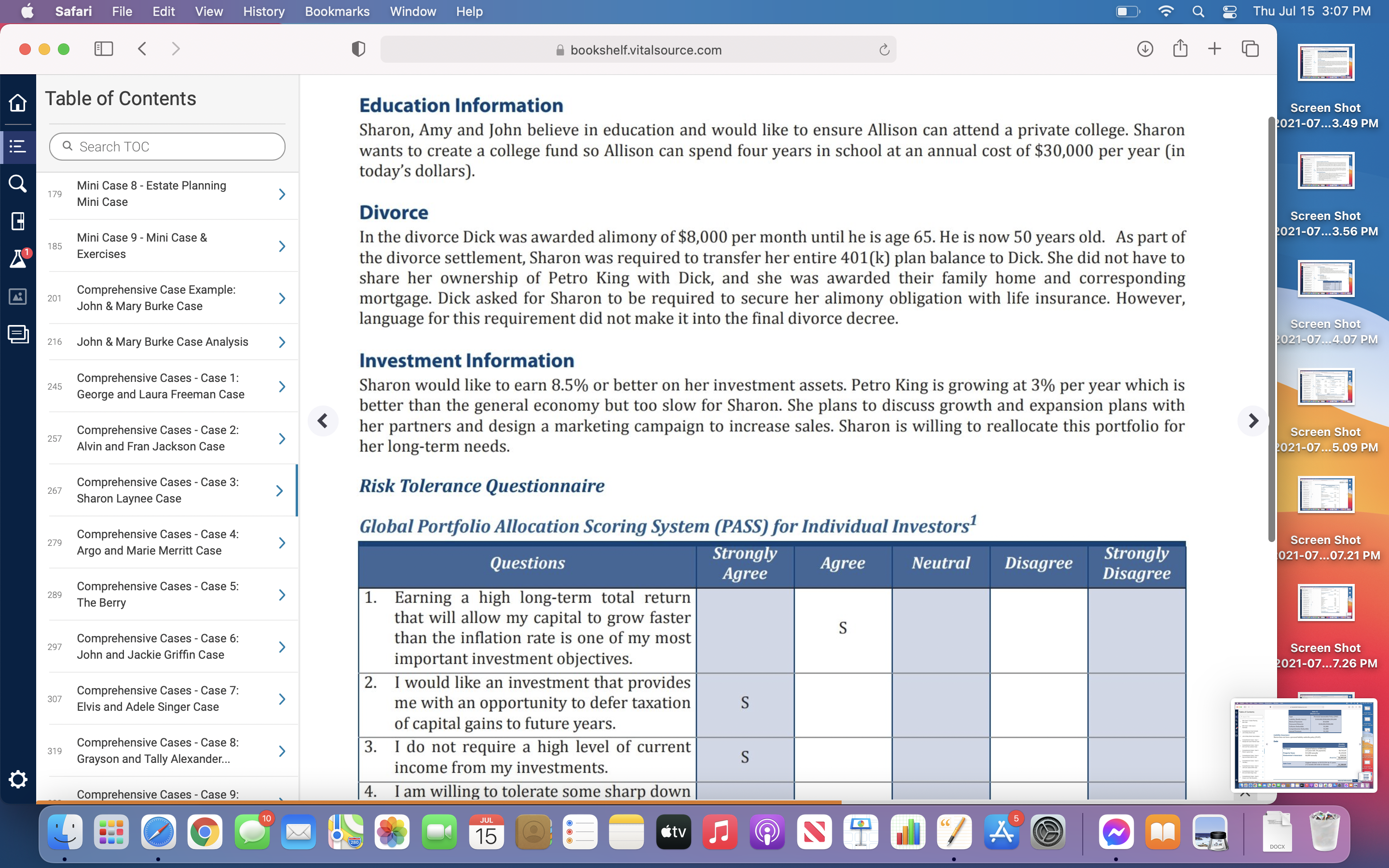Open the Edit menu
Screen dimensions: 1389x868
point(163,12)
